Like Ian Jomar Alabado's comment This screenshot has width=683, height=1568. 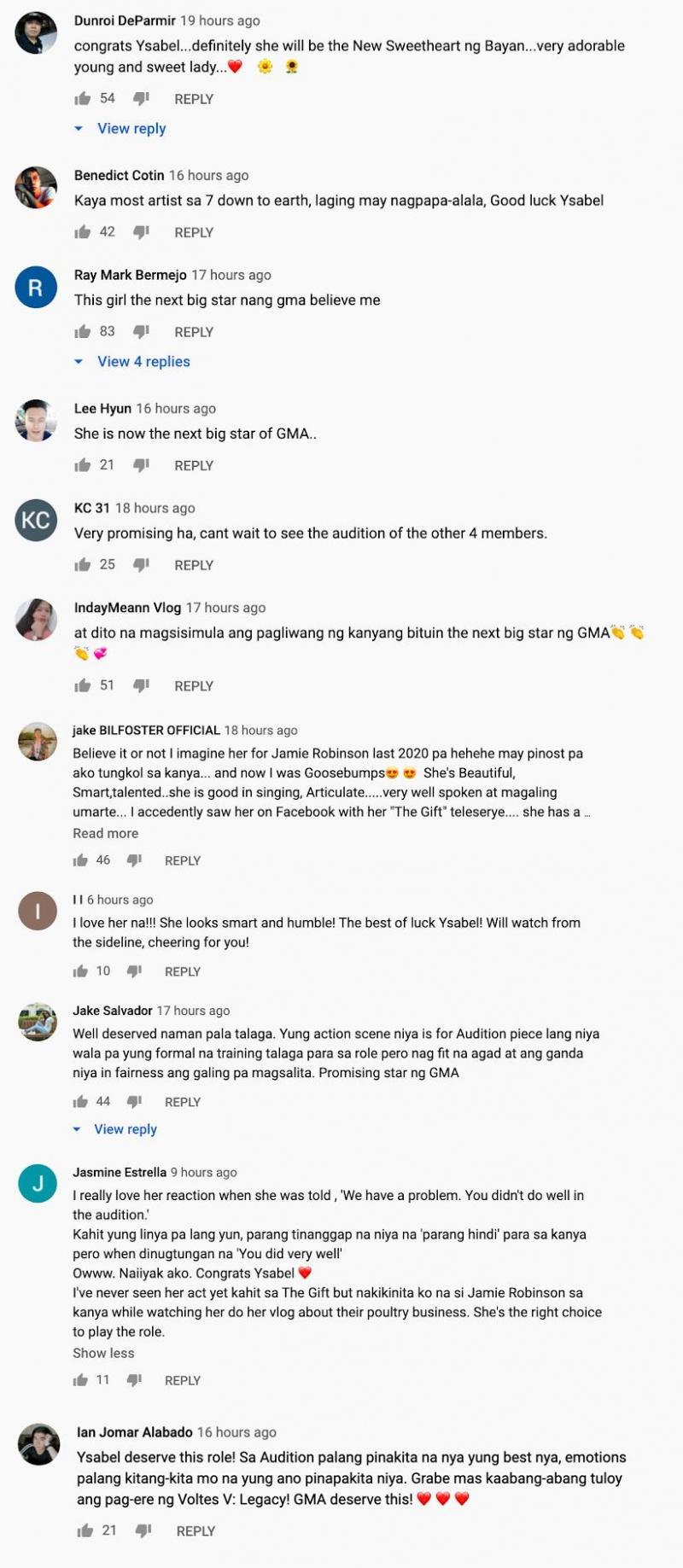[85, 1531]
